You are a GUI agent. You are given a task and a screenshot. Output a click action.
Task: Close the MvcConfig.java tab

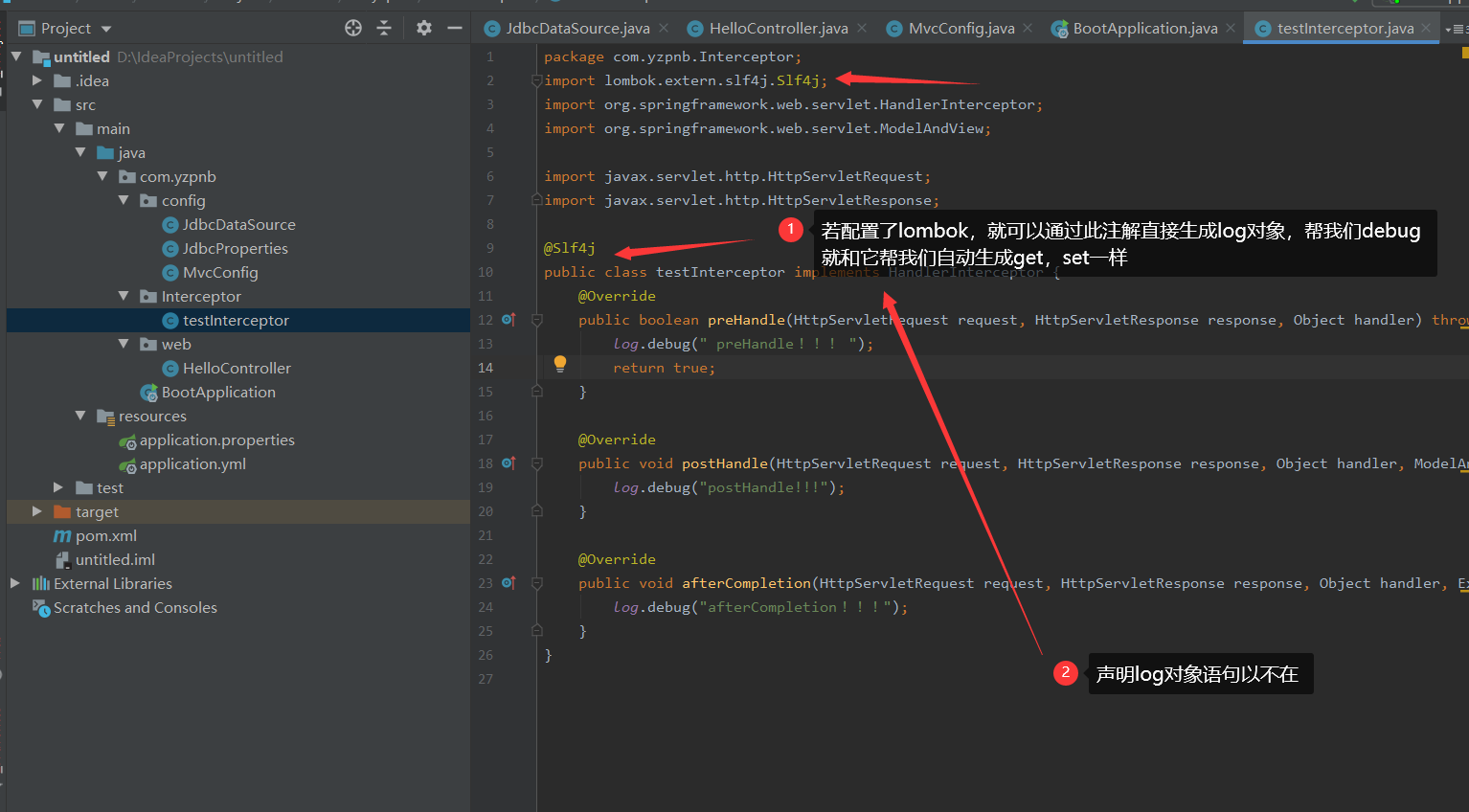1028,29
